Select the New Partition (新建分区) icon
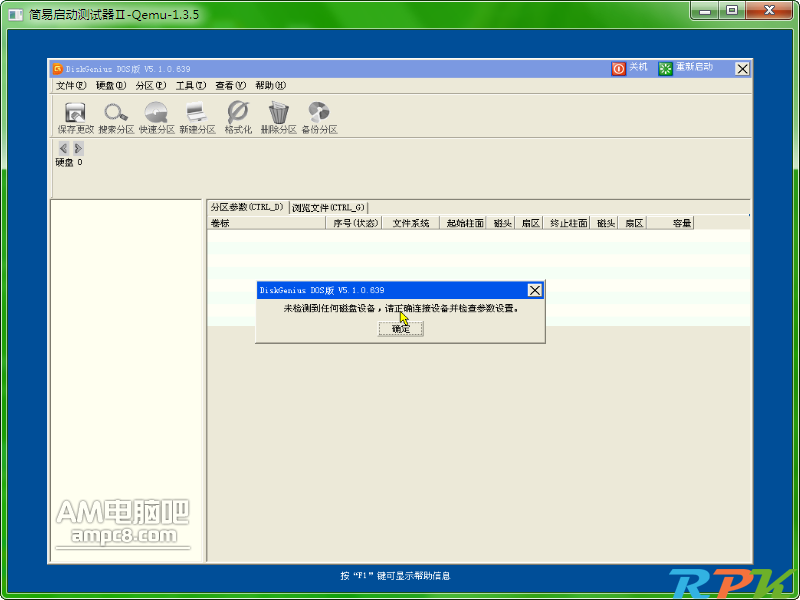This screenshot has height=600, width=800. [x=197, y=118]
